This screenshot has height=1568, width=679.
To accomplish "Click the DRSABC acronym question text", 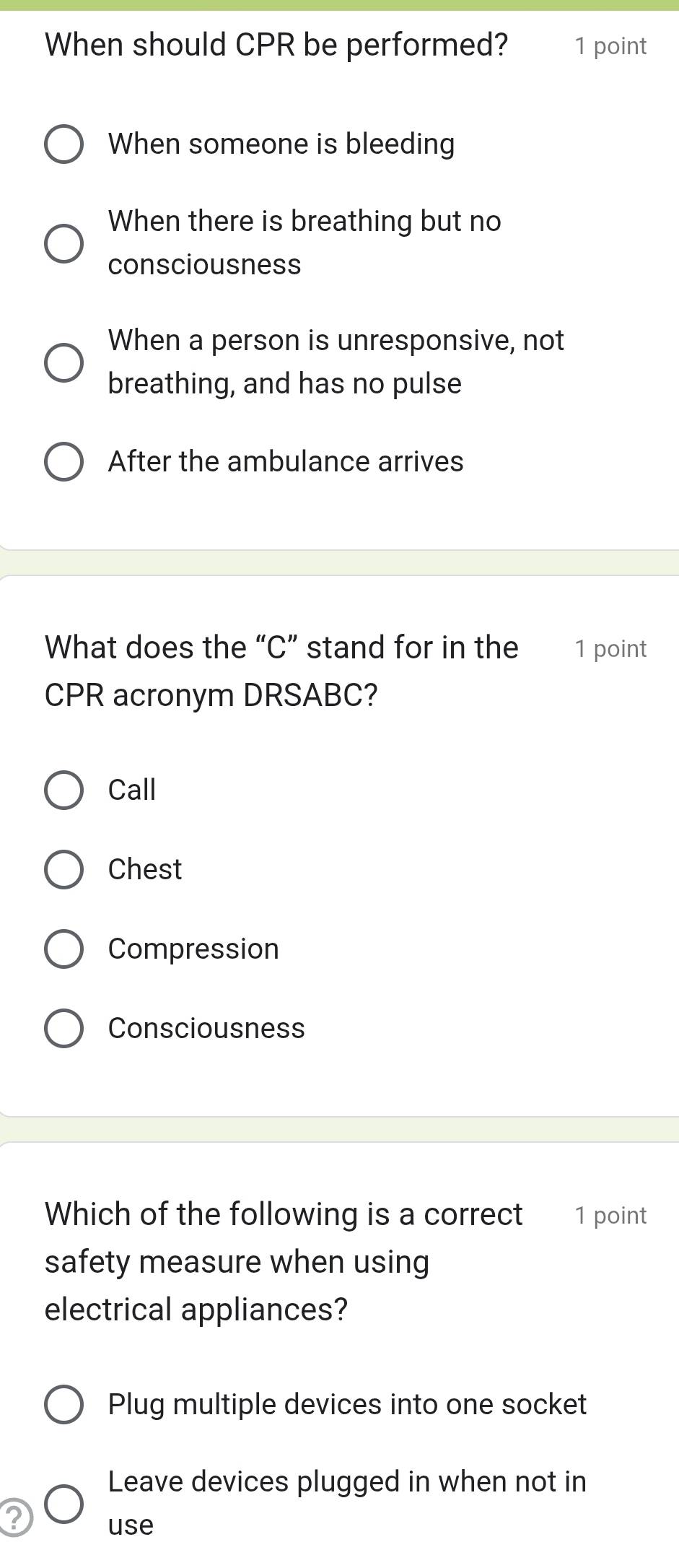I will [x=281, y=671].
